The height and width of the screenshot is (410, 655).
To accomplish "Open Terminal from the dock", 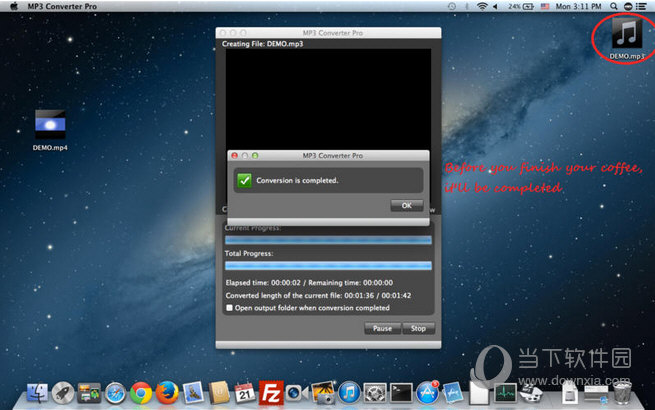I will 401,393.
